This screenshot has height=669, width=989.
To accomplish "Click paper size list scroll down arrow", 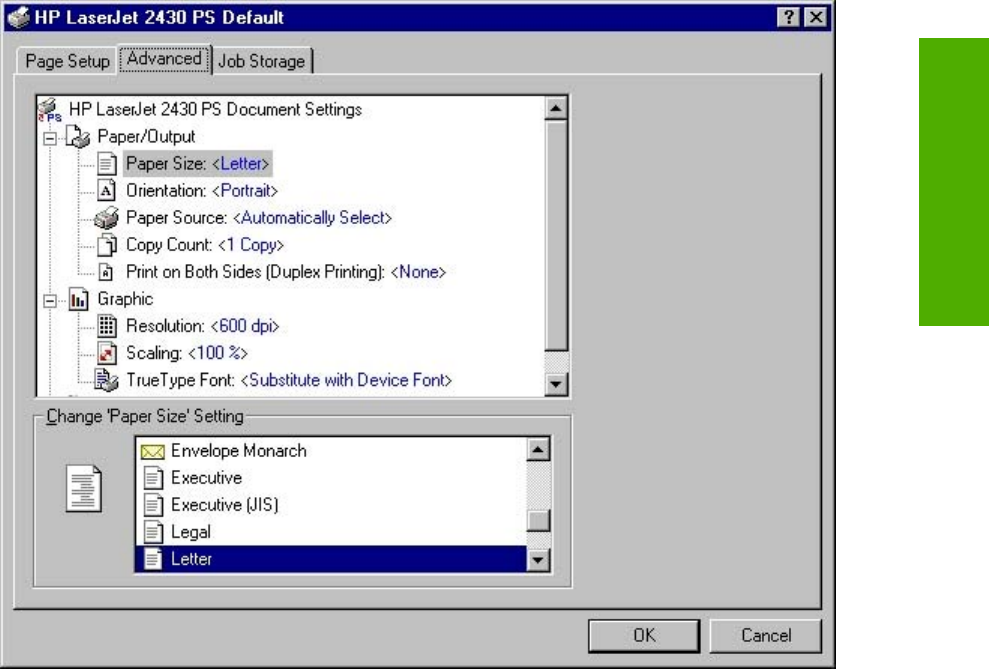I will 538,559.
